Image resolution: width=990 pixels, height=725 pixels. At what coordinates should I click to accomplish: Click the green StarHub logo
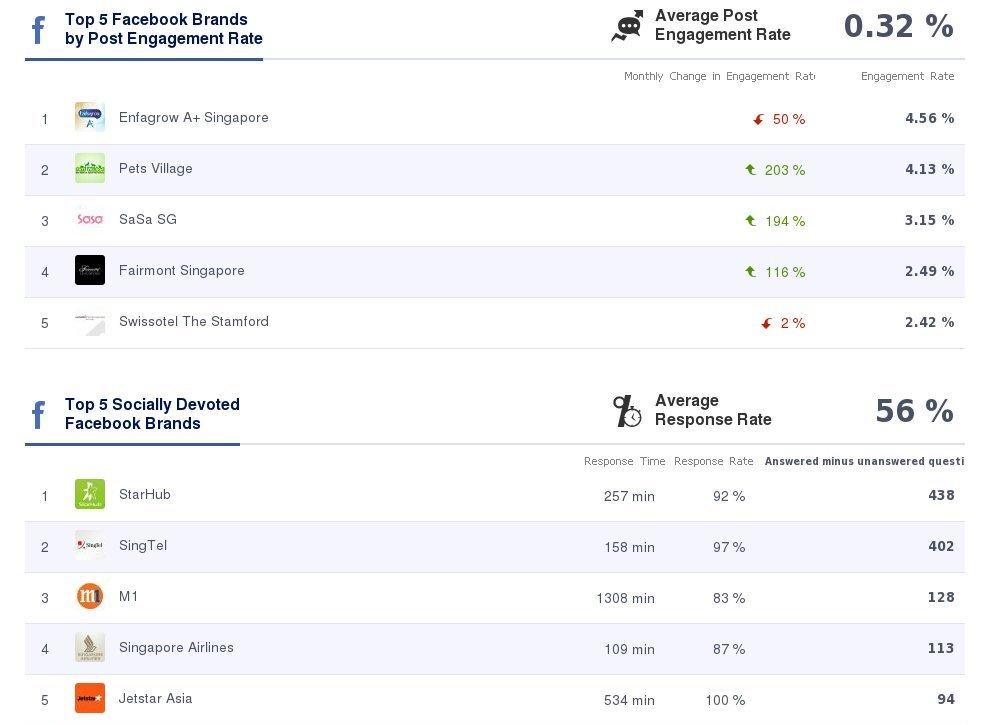click(x=90, y=494)
